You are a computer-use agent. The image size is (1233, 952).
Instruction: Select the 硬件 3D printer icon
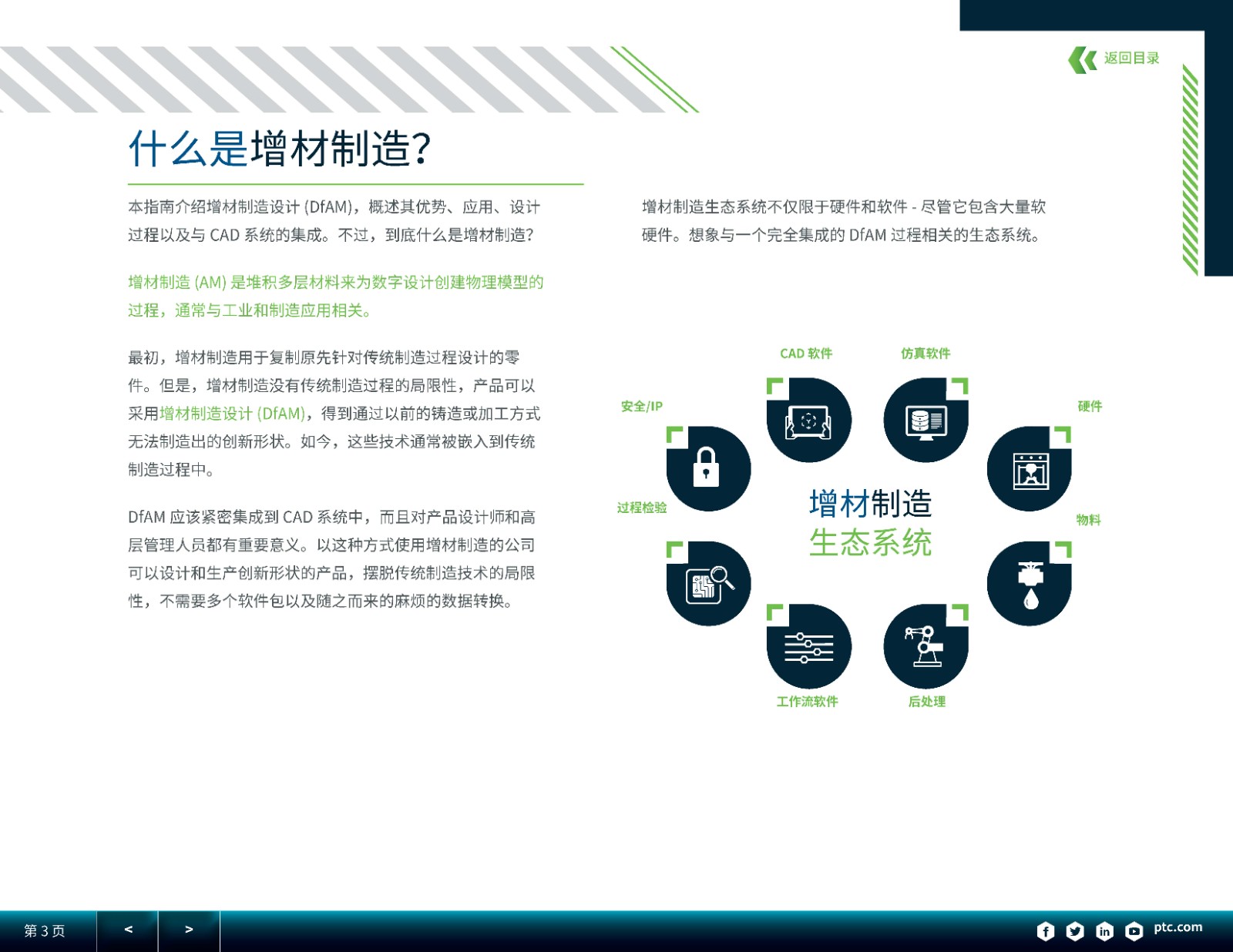point(1030,469)
